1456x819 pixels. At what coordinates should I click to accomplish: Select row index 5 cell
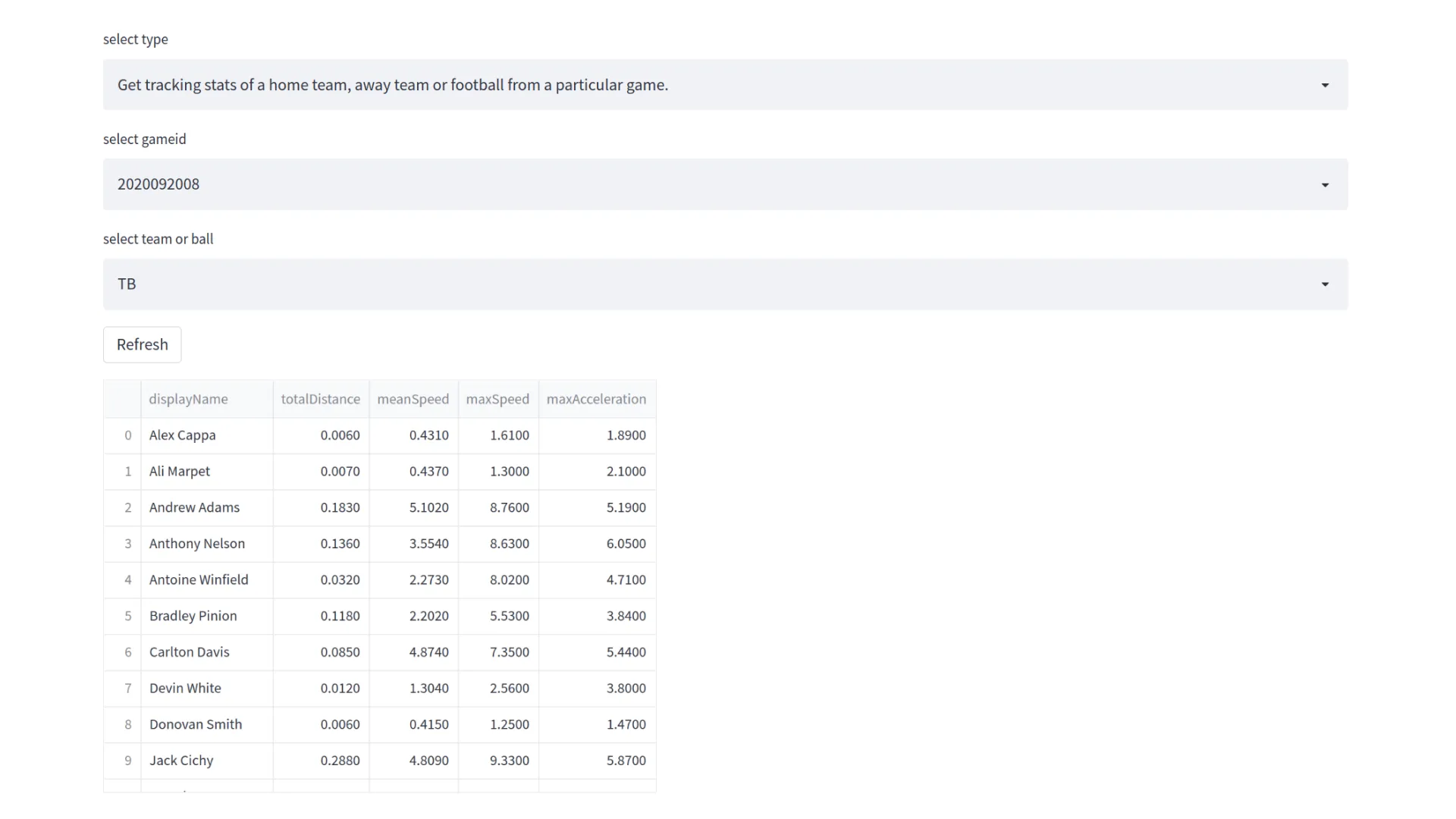click(127, 616)
